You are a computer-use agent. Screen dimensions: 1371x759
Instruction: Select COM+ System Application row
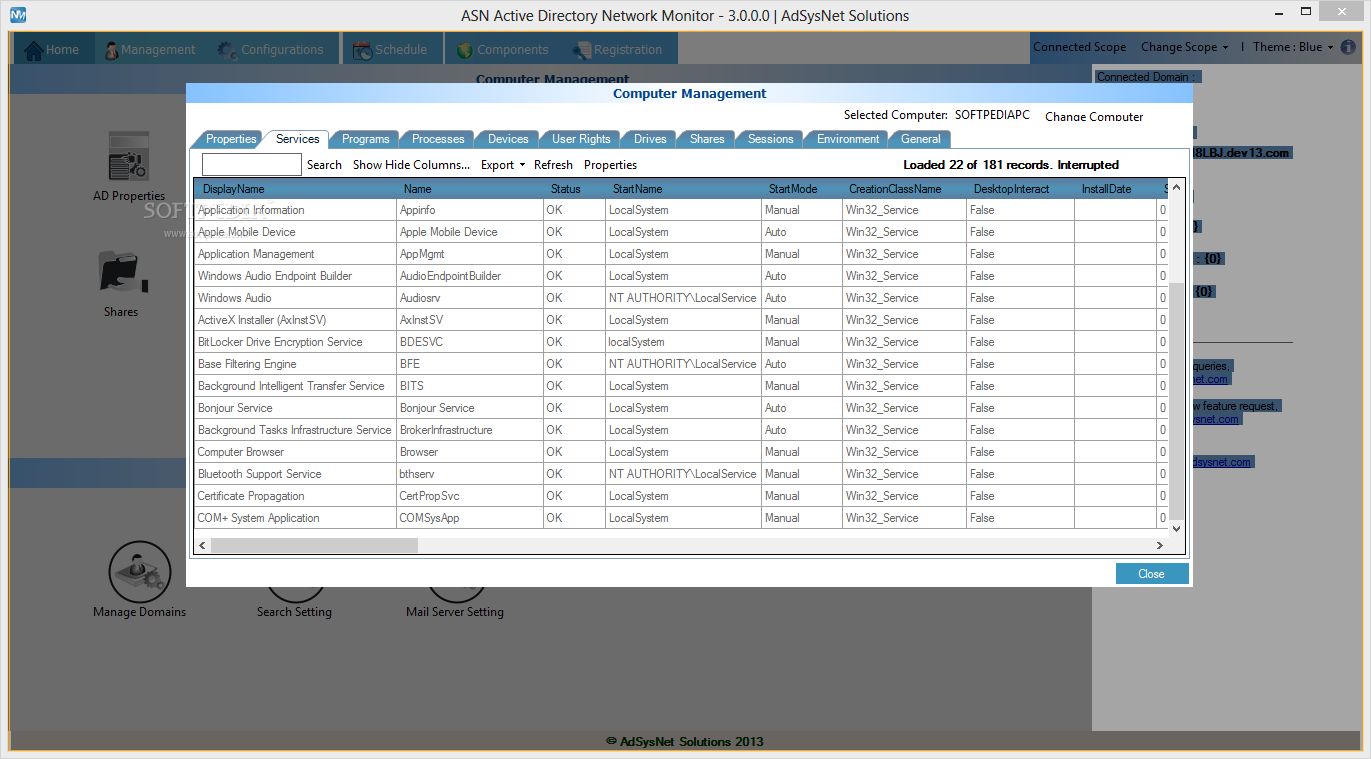pos(680,518)
